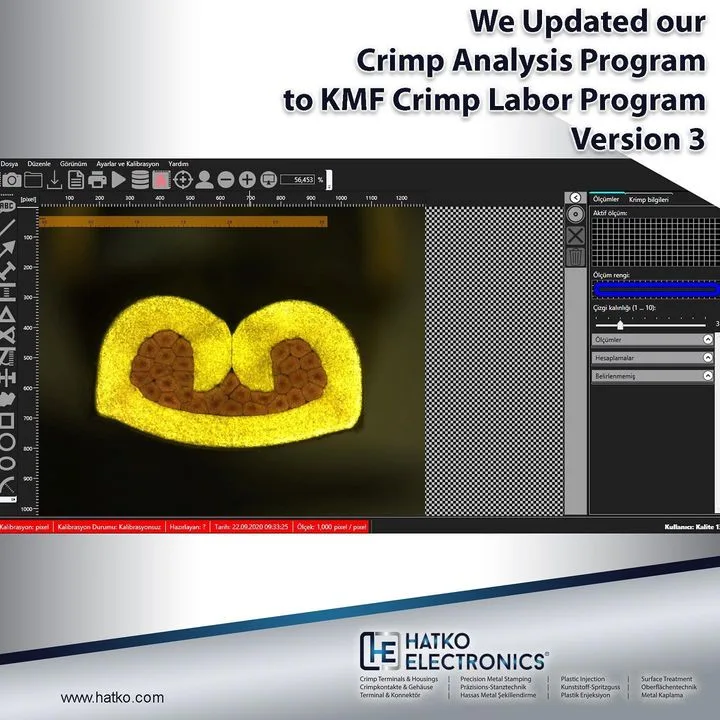Click the Aktif ölçüm preview grid

click(655, 242)
